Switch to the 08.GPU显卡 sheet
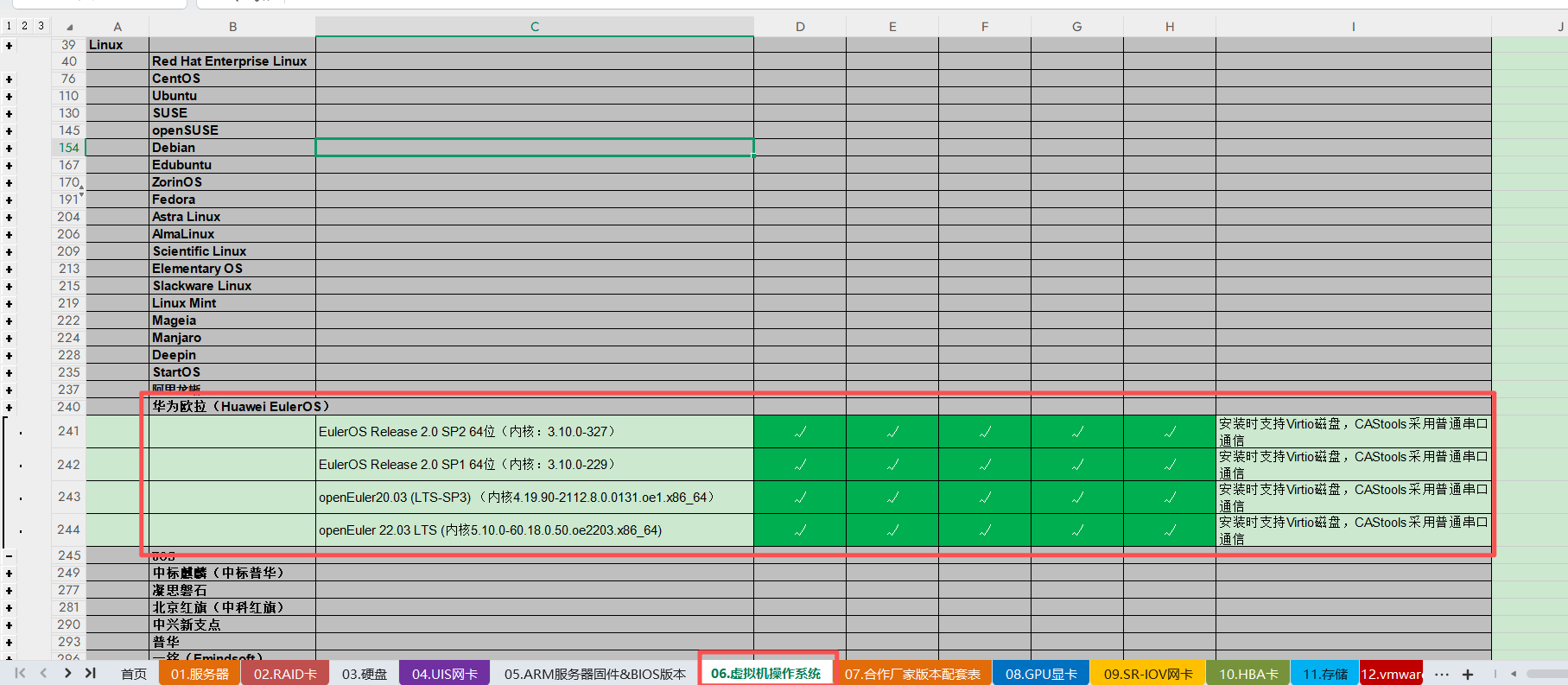 click(x=1042, y=674)
